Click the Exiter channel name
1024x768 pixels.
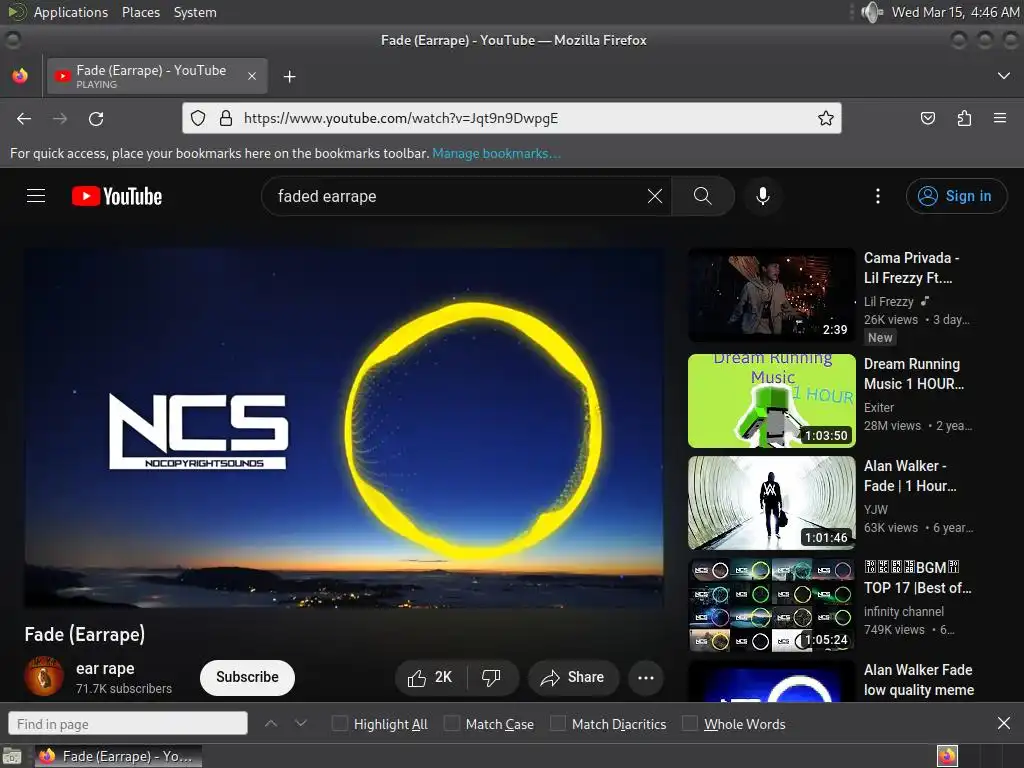878,408
